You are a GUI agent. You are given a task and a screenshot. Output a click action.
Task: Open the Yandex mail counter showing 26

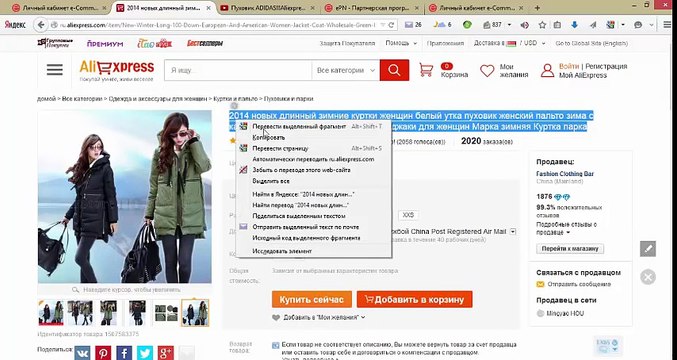413,25
